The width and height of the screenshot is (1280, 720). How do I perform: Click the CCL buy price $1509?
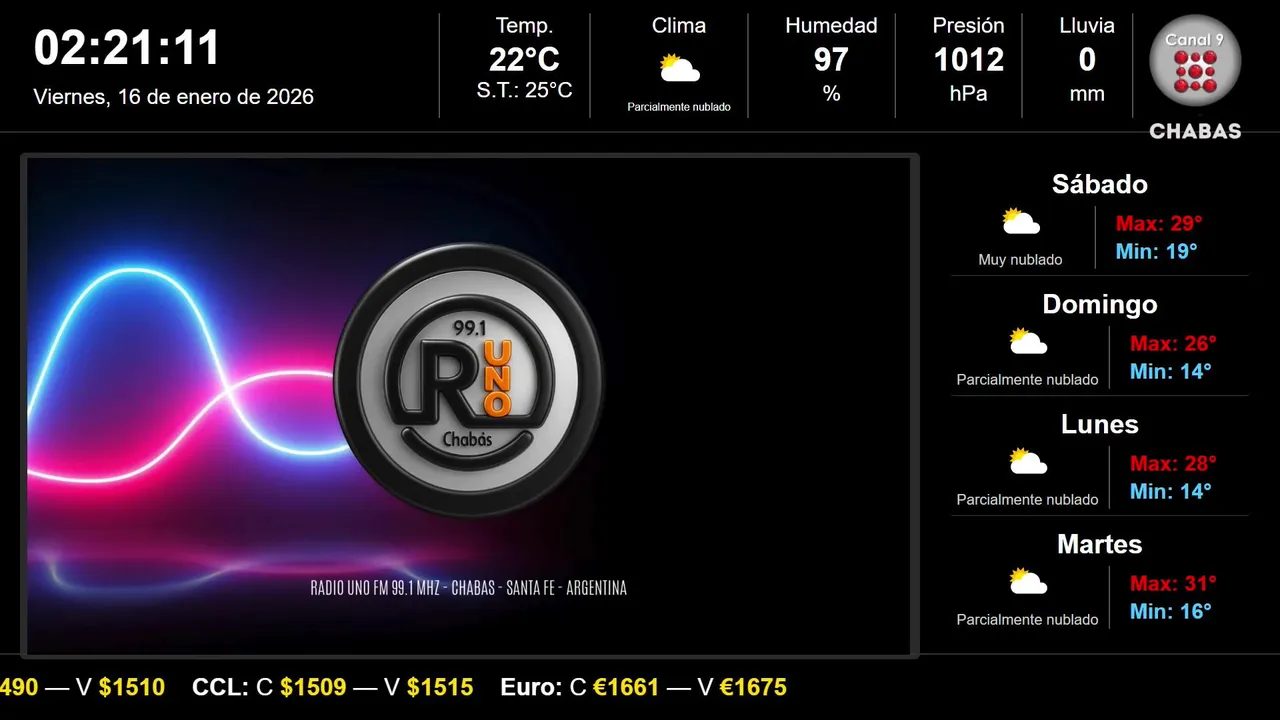pos(313,687)
